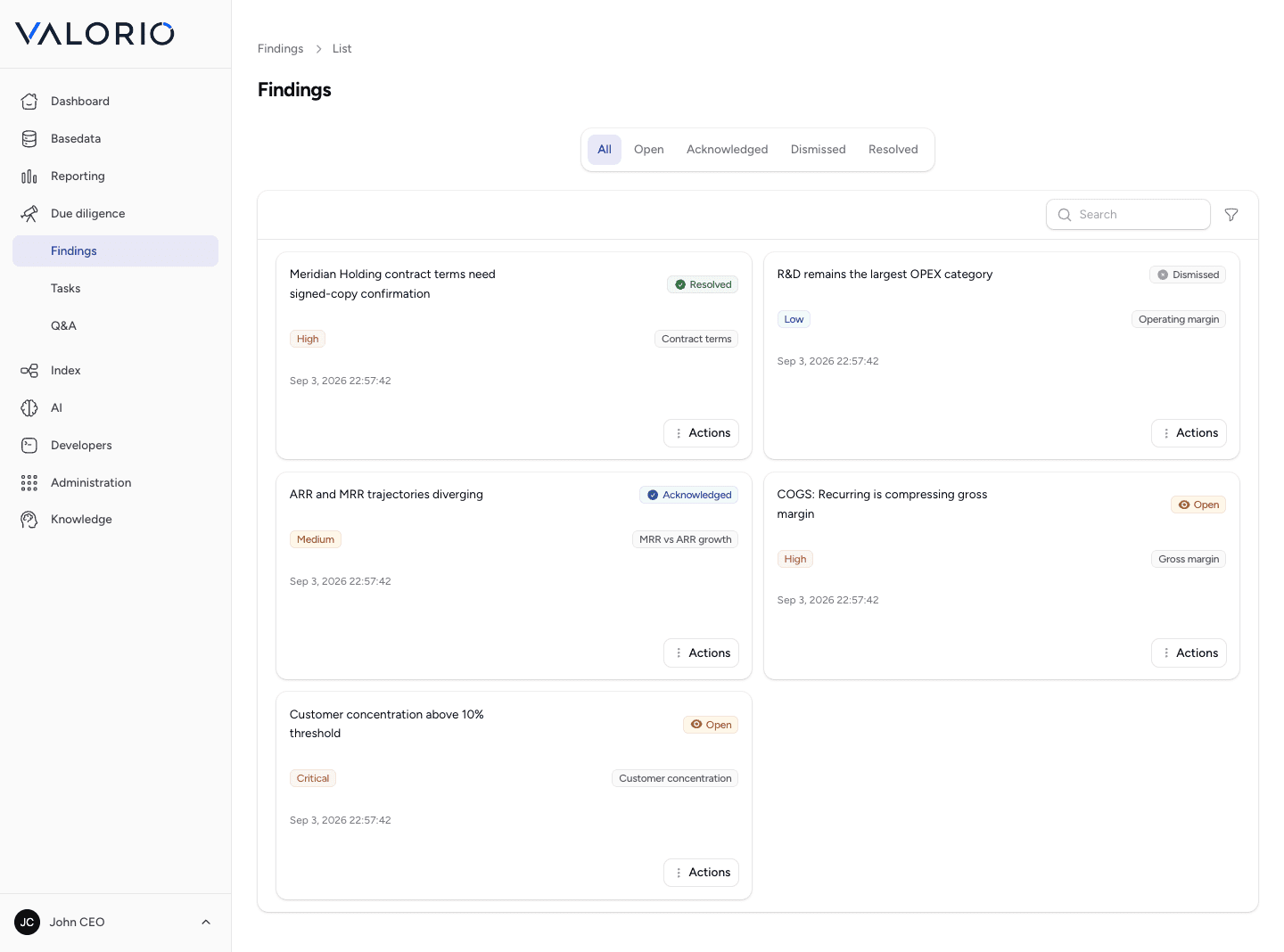Click the Findings breadcrumb link
Image resolution: width=1284 pixels, height=952 pixels.
tap(280, 49)
